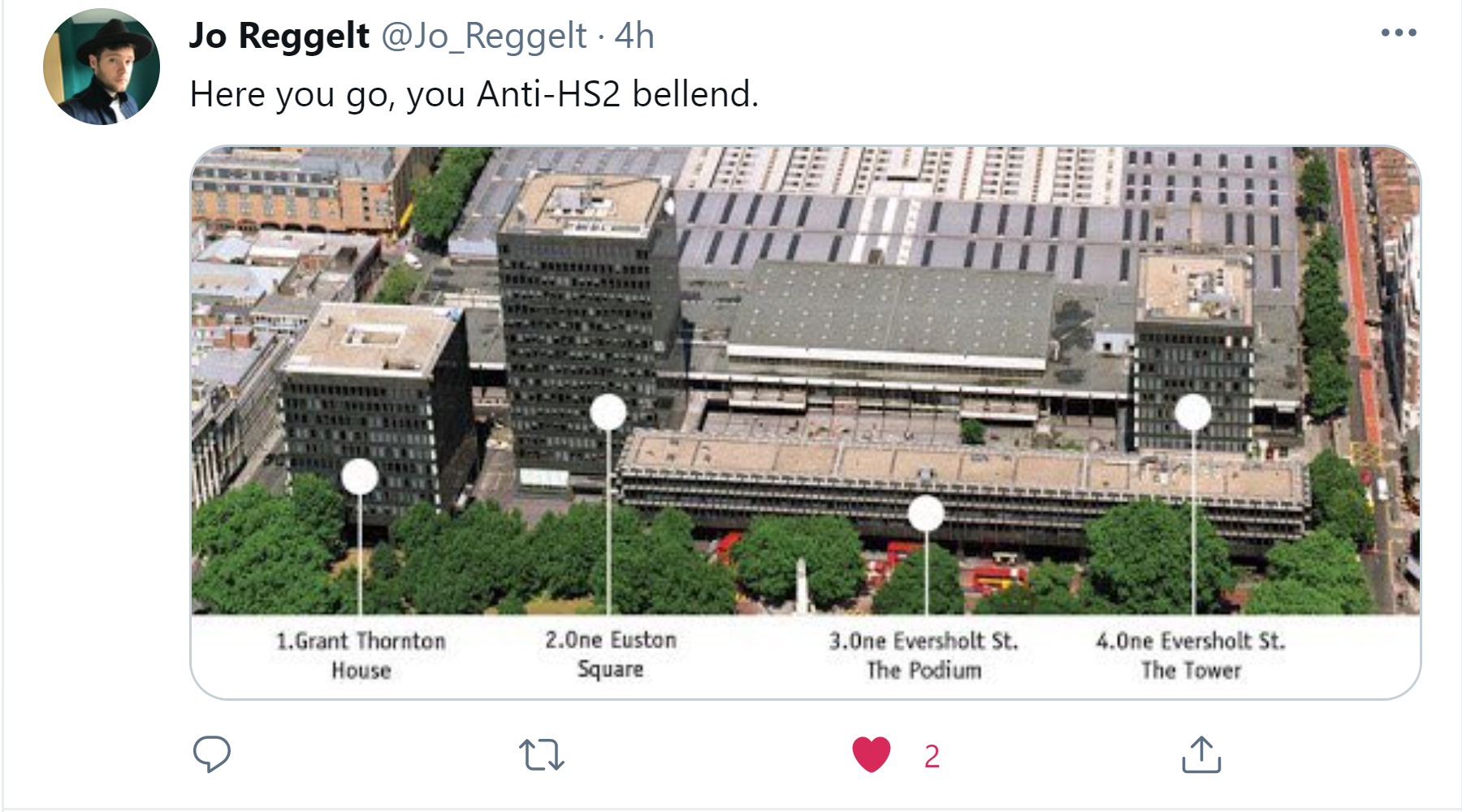This screenshot has width=1462, height=812.
Task: Click the reply speech bubble icon
Action: (212, 754)
